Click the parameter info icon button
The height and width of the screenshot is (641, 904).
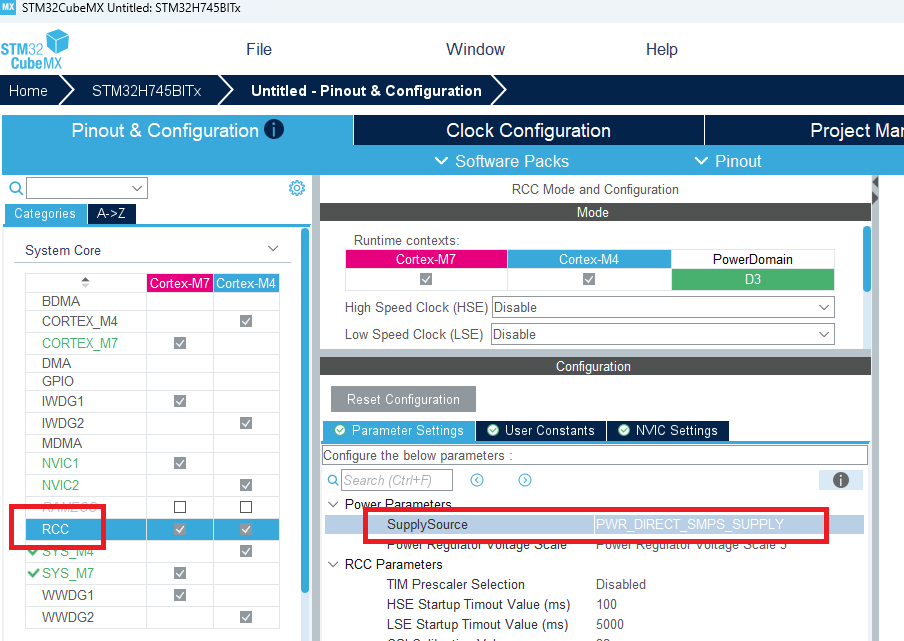841,480
